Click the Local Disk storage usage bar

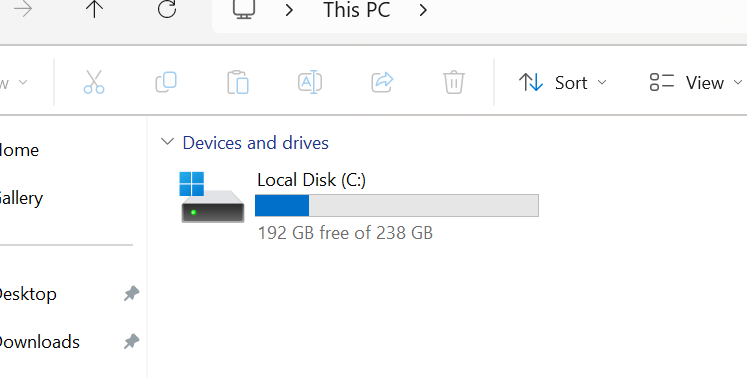click(x=397, y=205)
